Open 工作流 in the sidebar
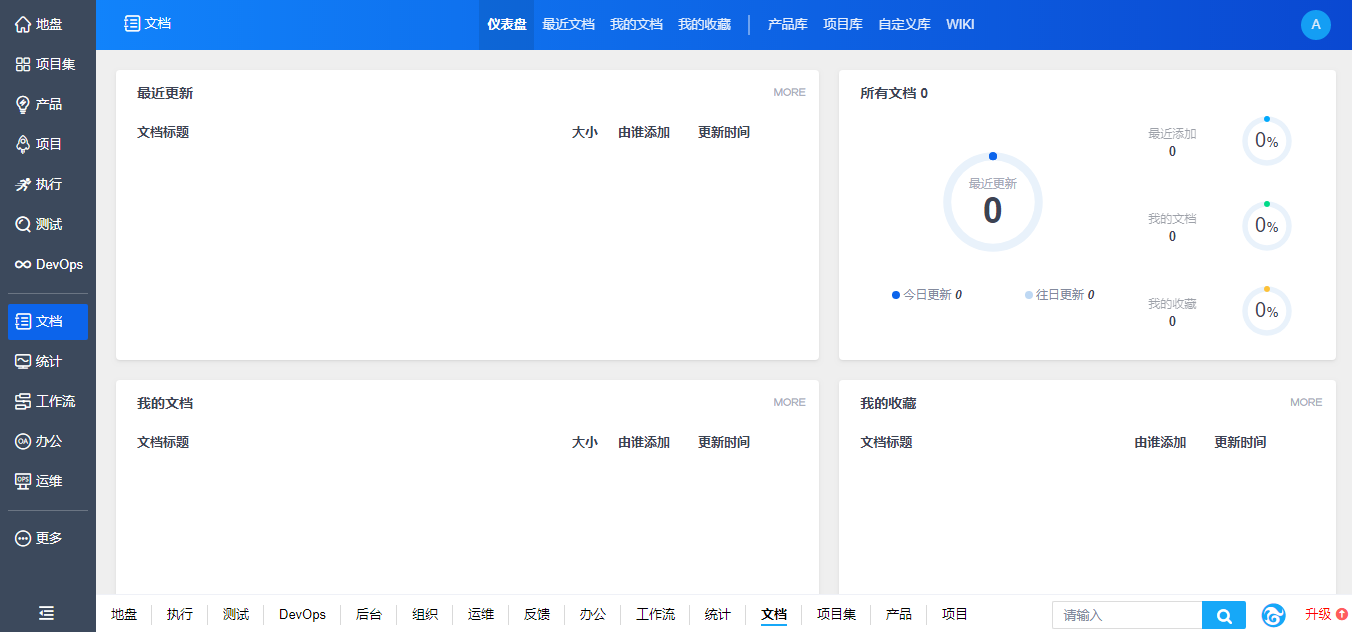Screen dimensions: 1352x632 (x=47, y=401)
